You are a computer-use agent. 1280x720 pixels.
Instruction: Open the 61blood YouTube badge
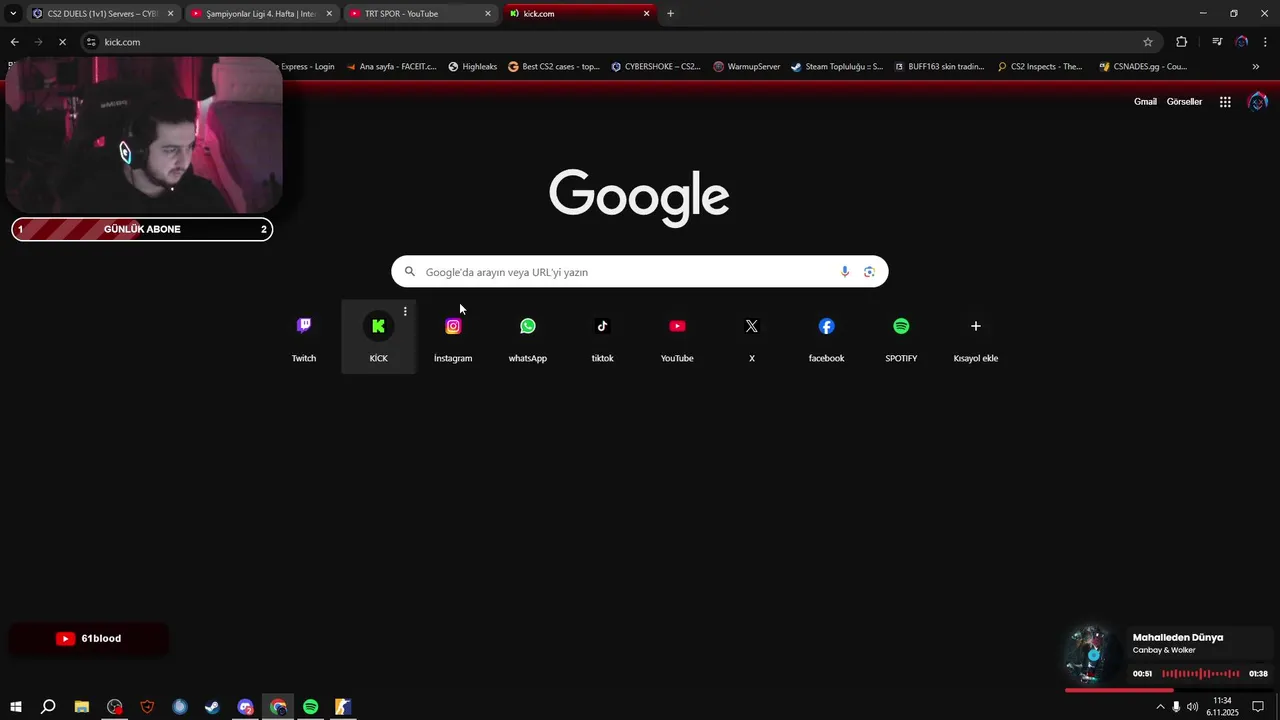pyautogui.click(x=88, y=639)
